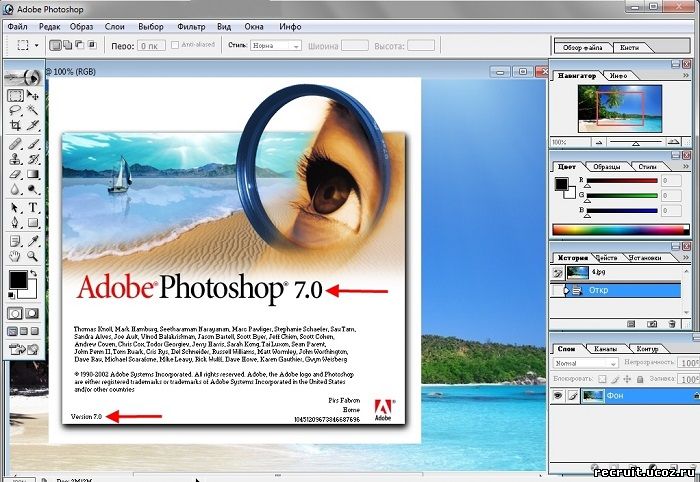Screen dimensions: 700x482
Task: Choose New selection mode in options bar
Action: (x=55, y=45)
